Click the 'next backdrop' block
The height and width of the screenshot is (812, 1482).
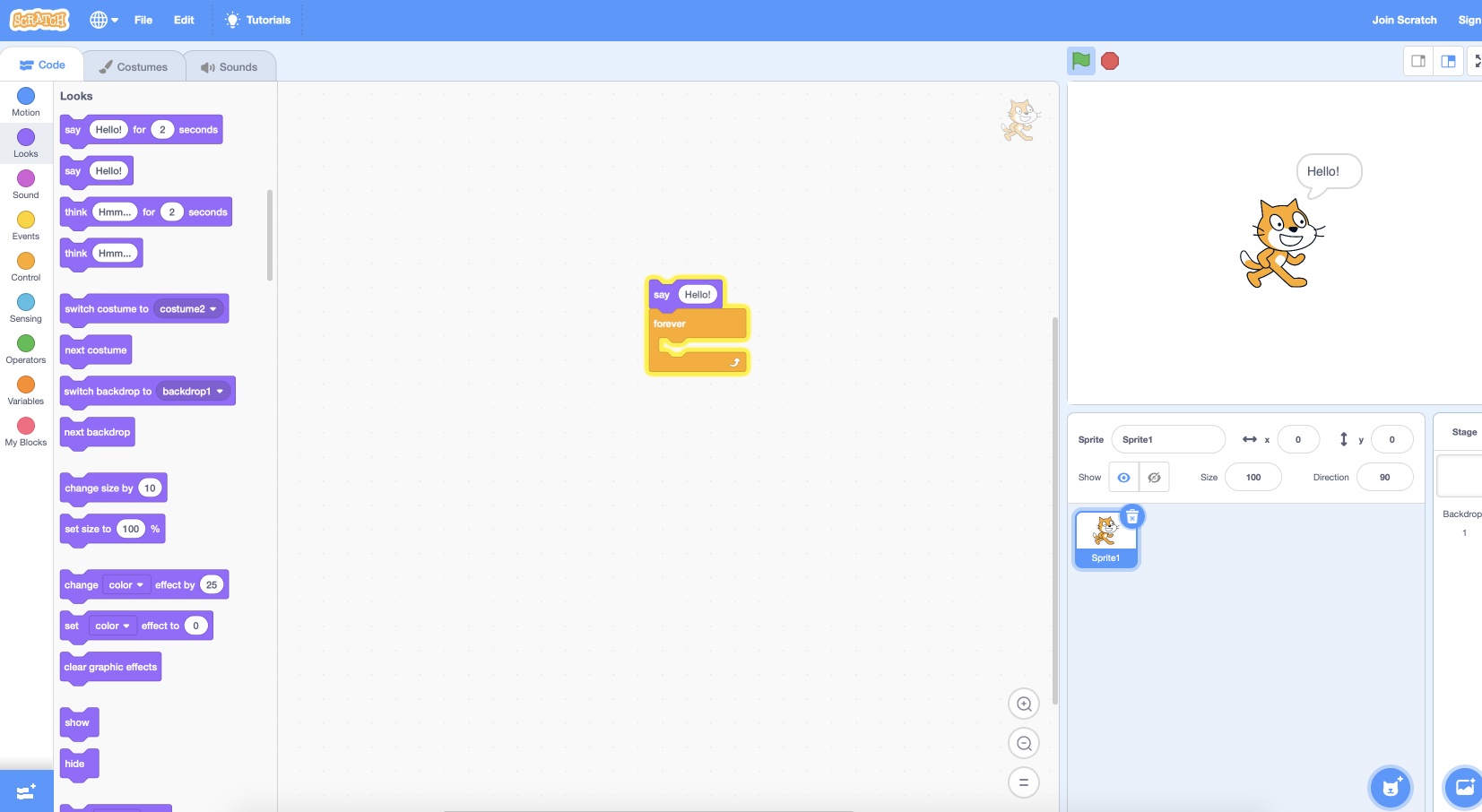coord(98,433)
